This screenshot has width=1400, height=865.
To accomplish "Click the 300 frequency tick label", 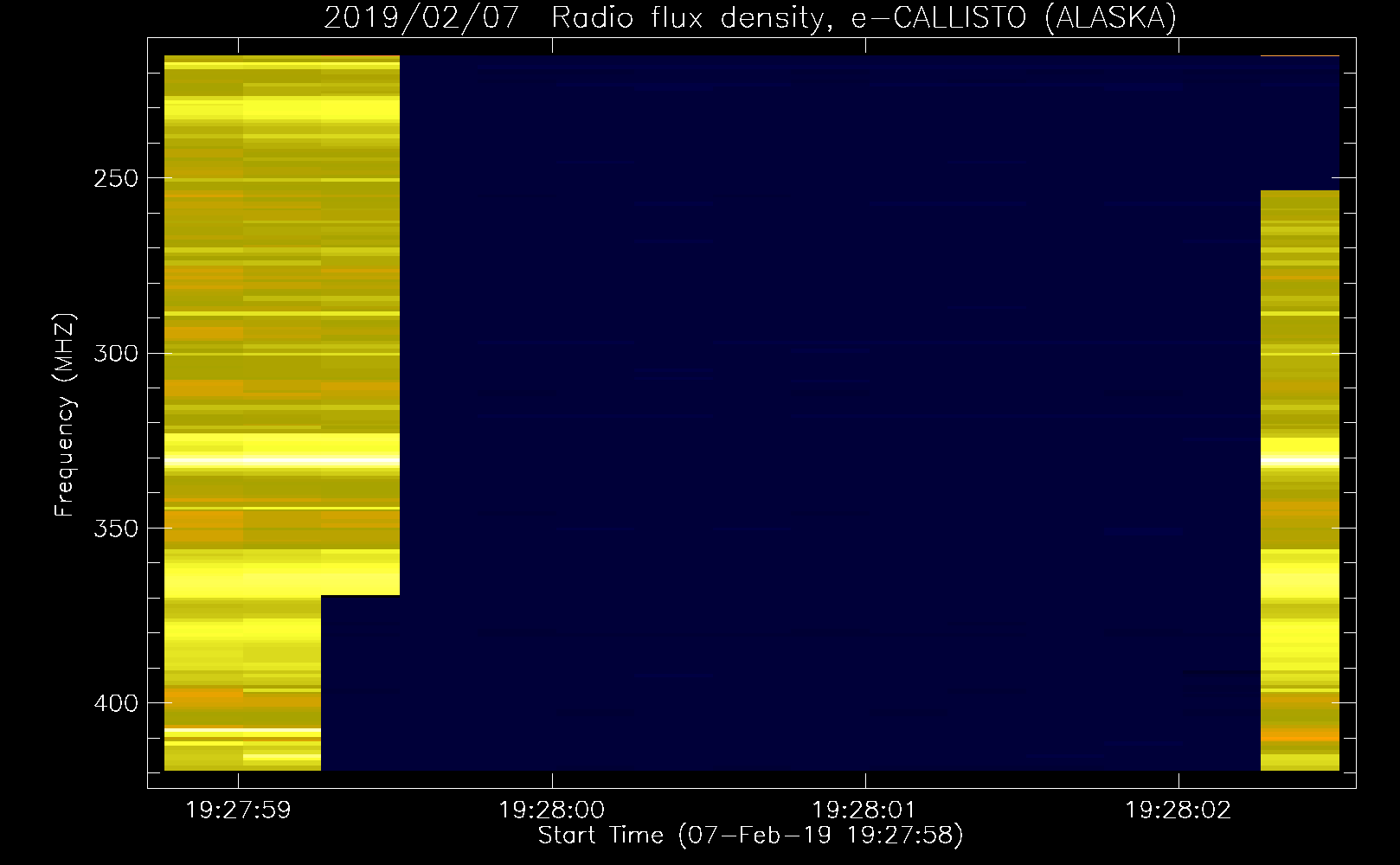I will coord(117,353).
